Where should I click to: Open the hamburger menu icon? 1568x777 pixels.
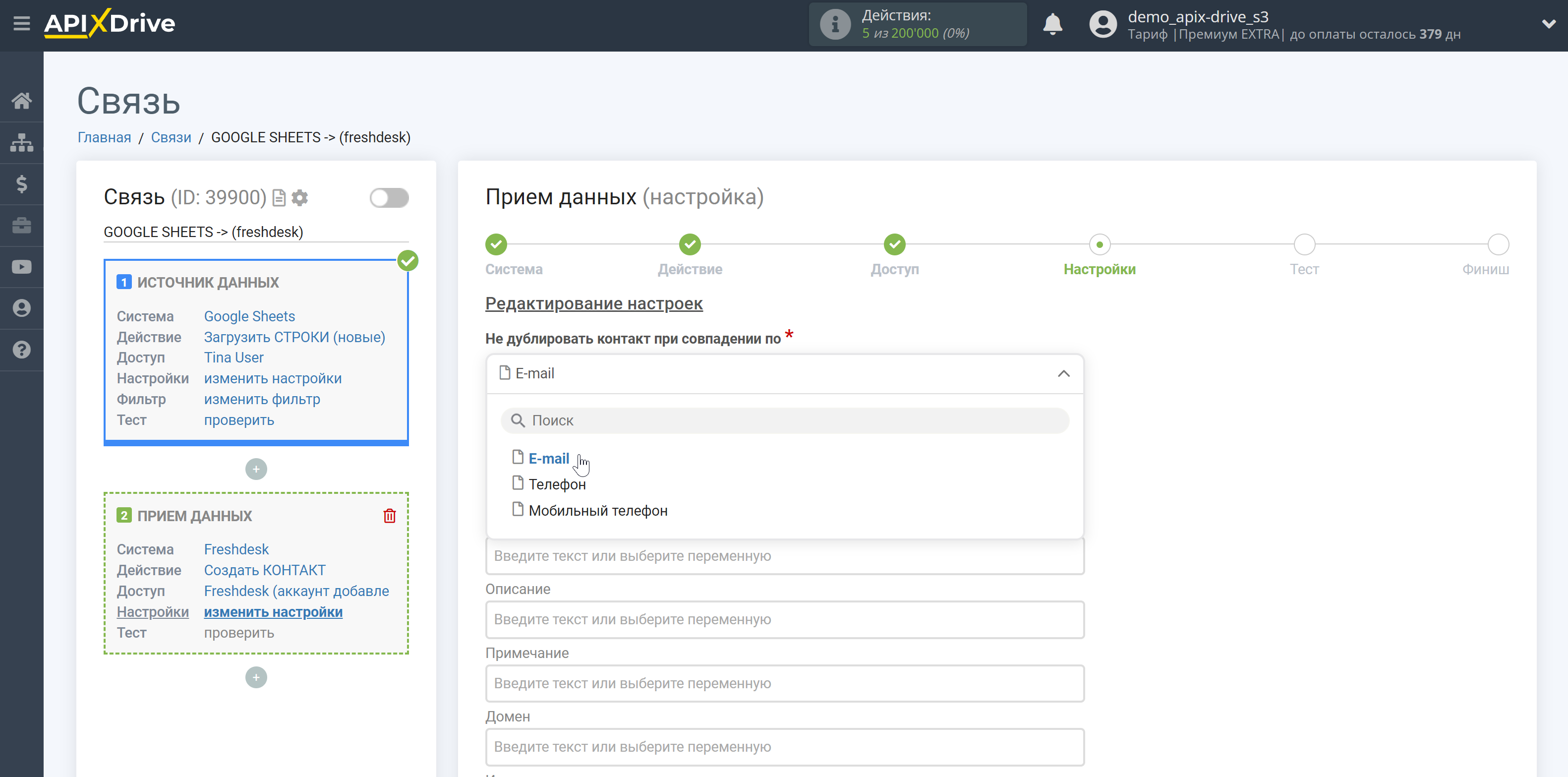[x=21, y=24]
